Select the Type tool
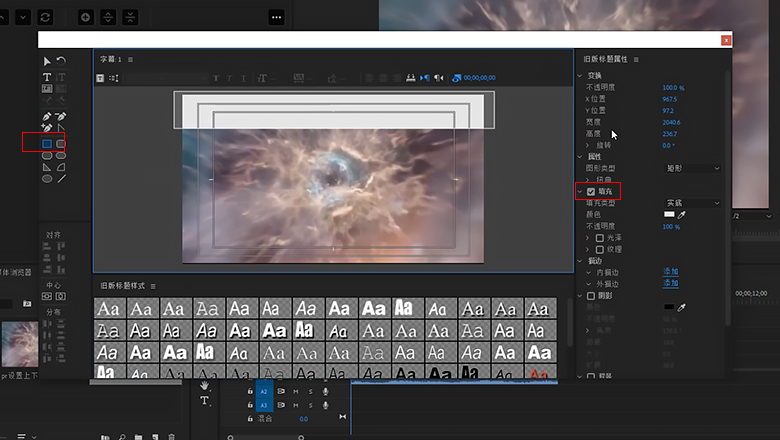 [x=47, y=77]
